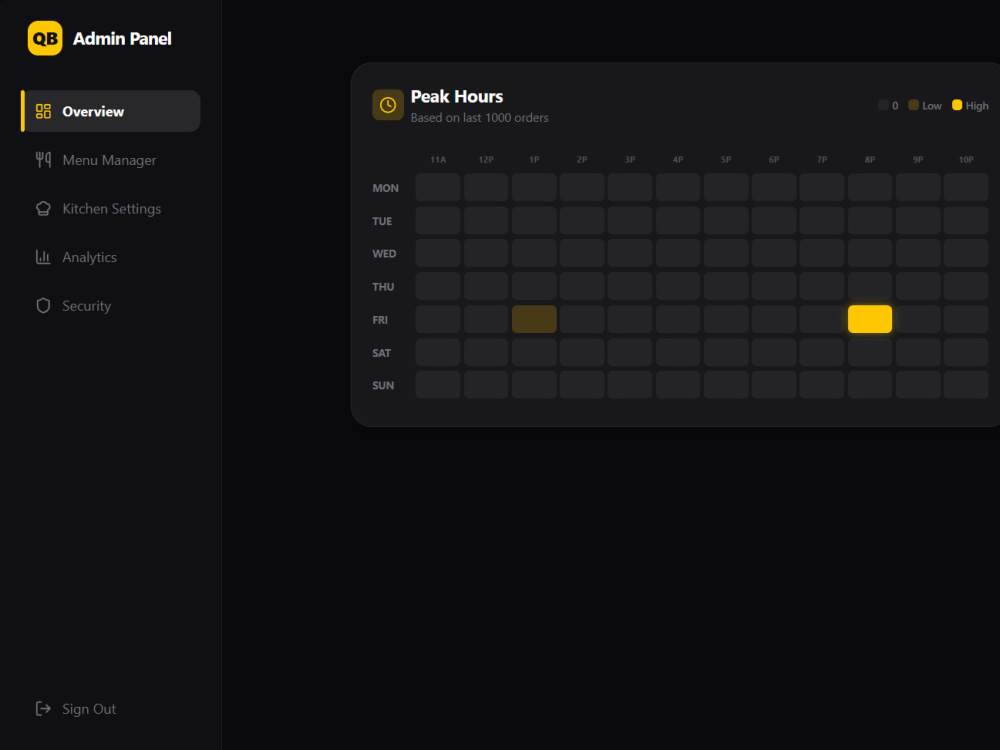
Task: Click the 'TUE' row label
Action: point(382,221)
